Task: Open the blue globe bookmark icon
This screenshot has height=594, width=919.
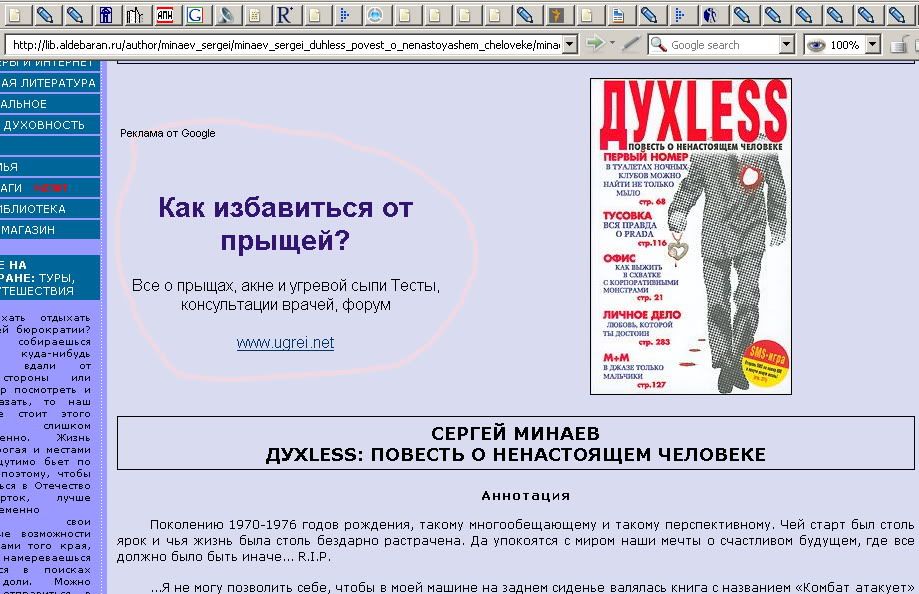Action: pos(375,15)
